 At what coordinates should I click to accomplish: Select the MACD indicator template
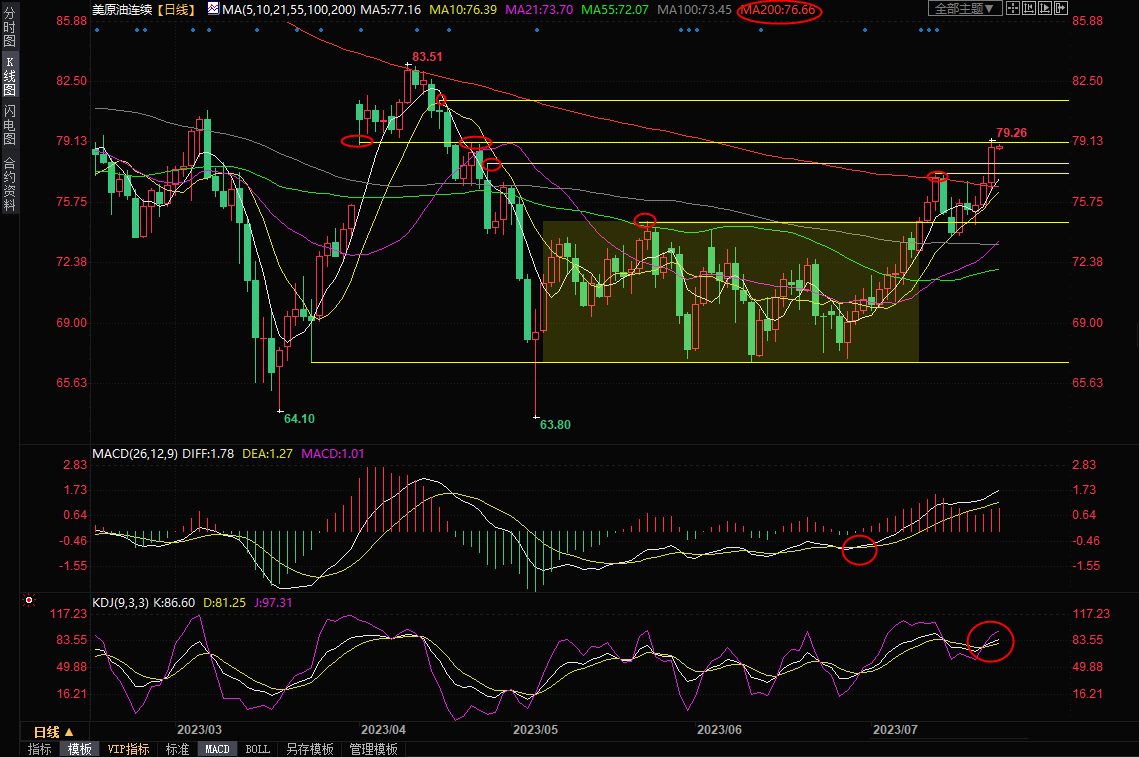click(217, 749)
